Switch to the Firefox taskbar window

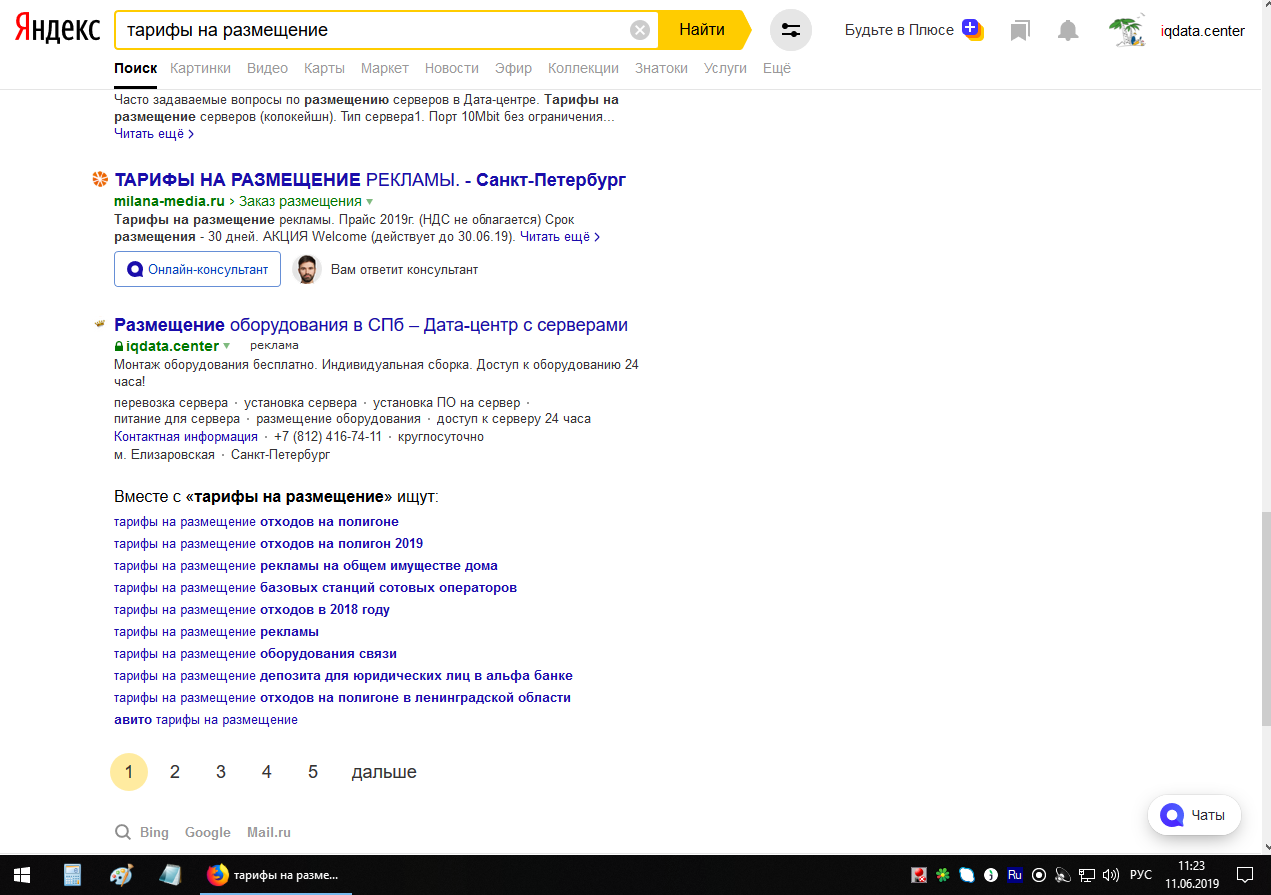coord(275,875)
